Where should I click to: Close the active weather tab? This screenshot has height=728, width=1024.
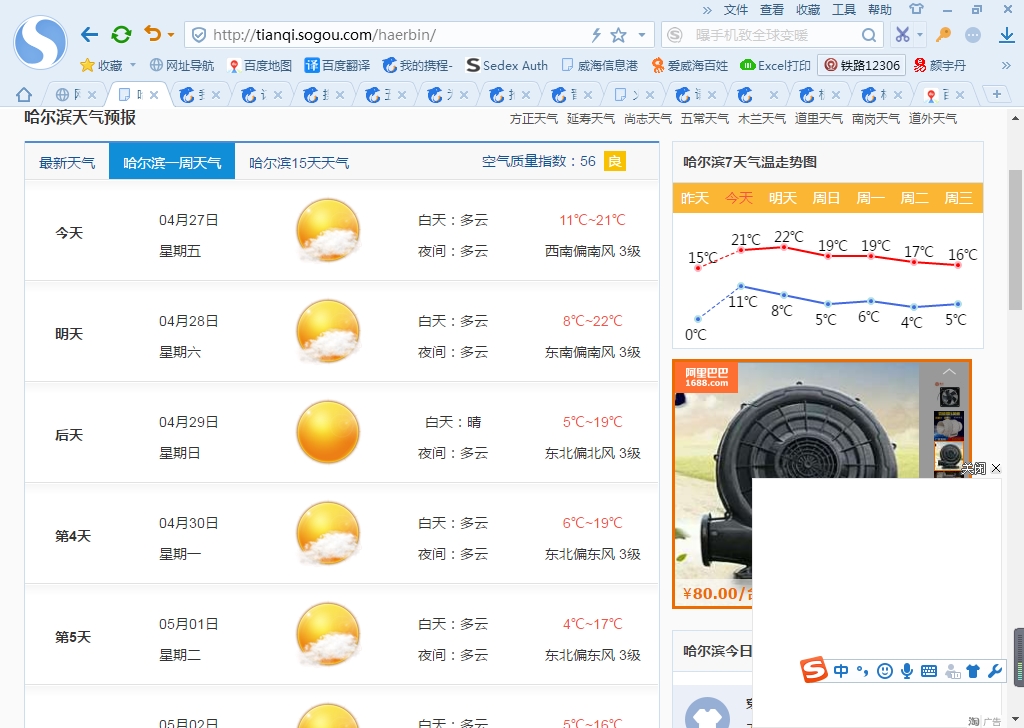point(154,95)
